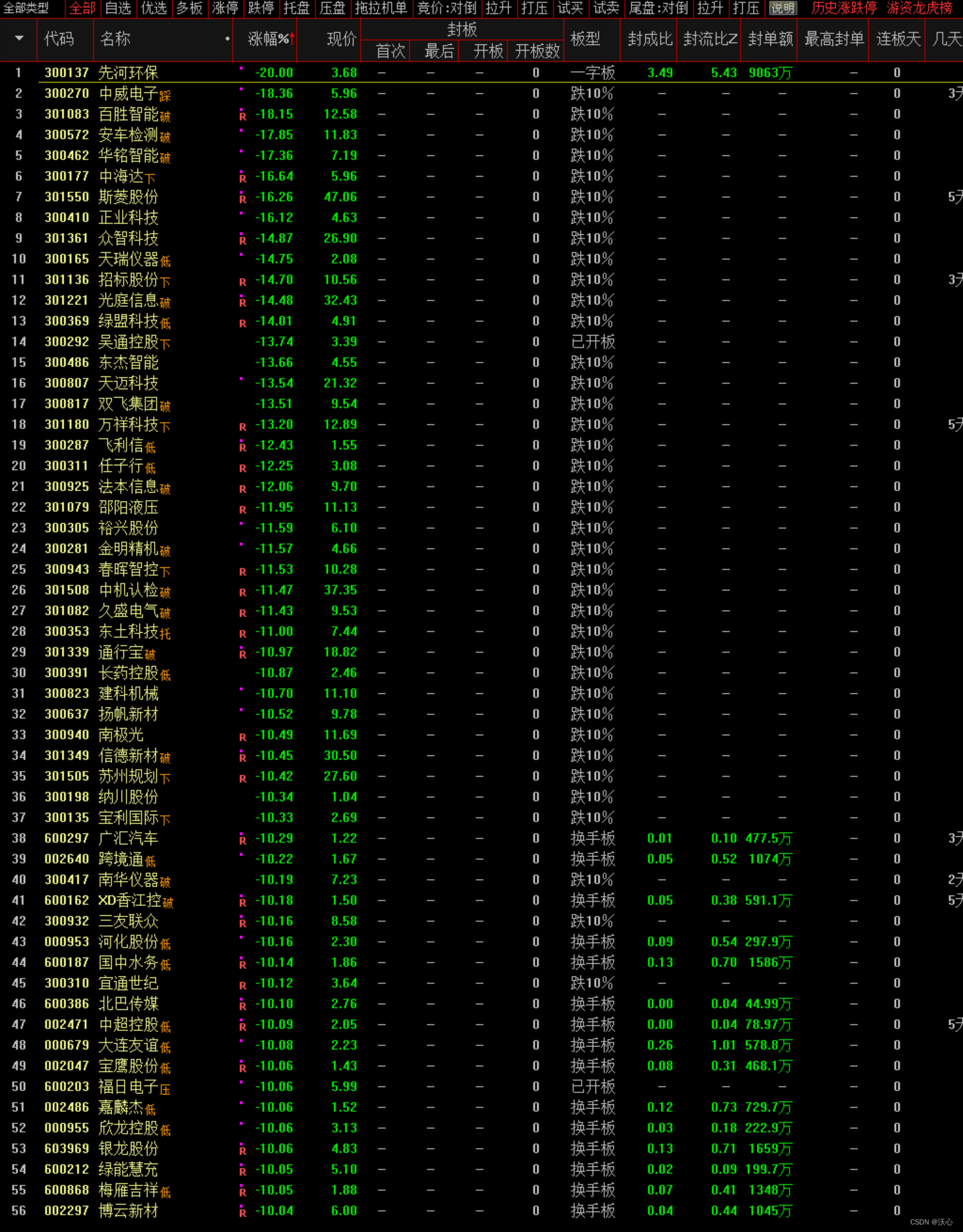Screen dimensions: 963x1232
Task: Click the 11.13 price of 邵阳液压
Action: (x=340, y=507)
